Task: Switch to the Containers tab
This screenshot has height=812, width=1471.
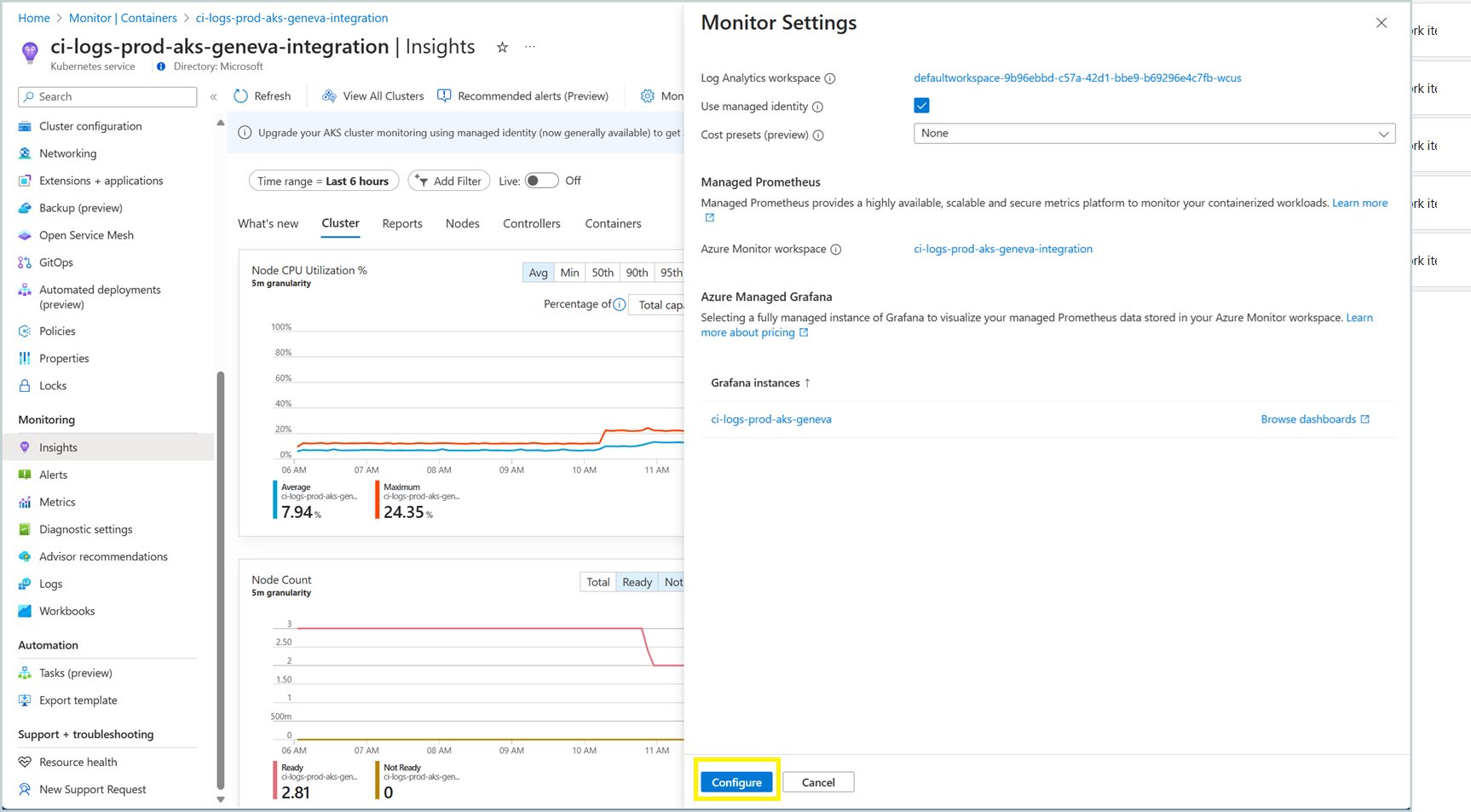Action: pyautogui.click(x=613, y=223)
